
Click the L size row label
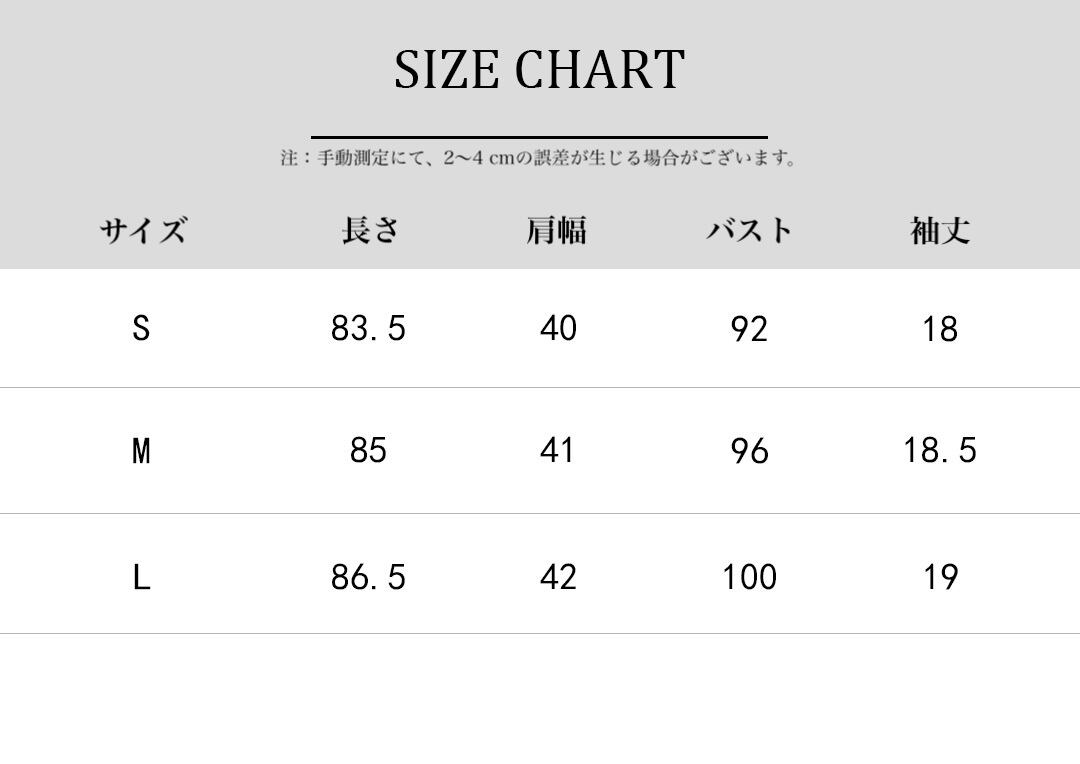141,577
